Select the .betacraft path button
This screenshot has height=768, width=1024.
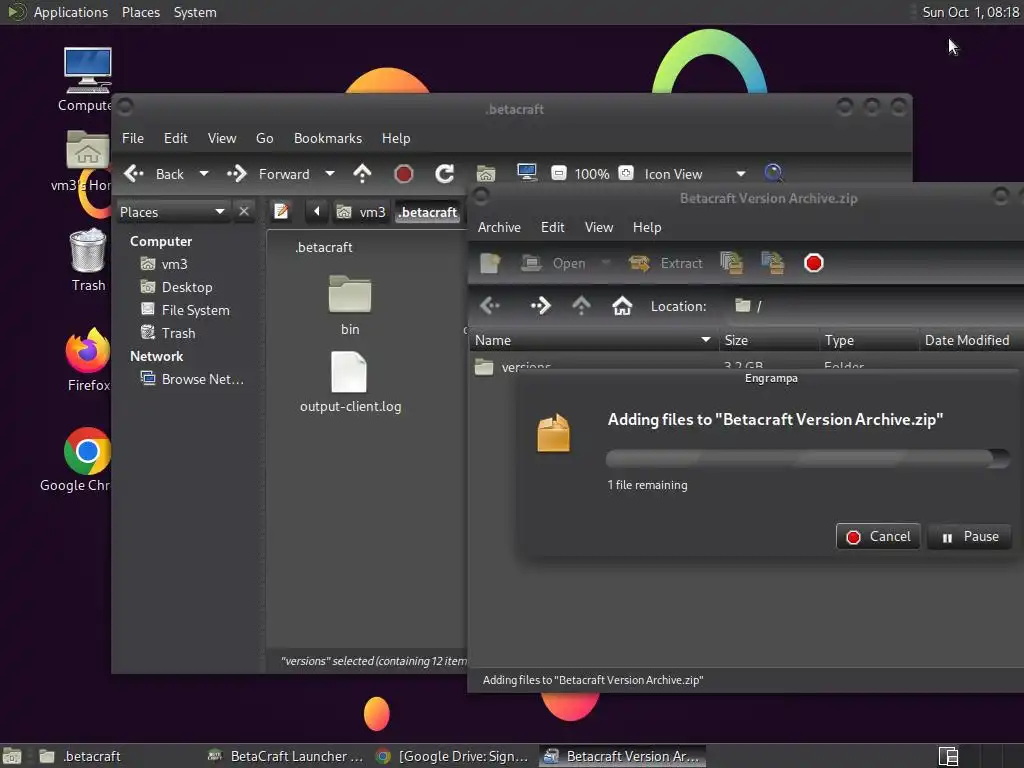tap(428, 212)
